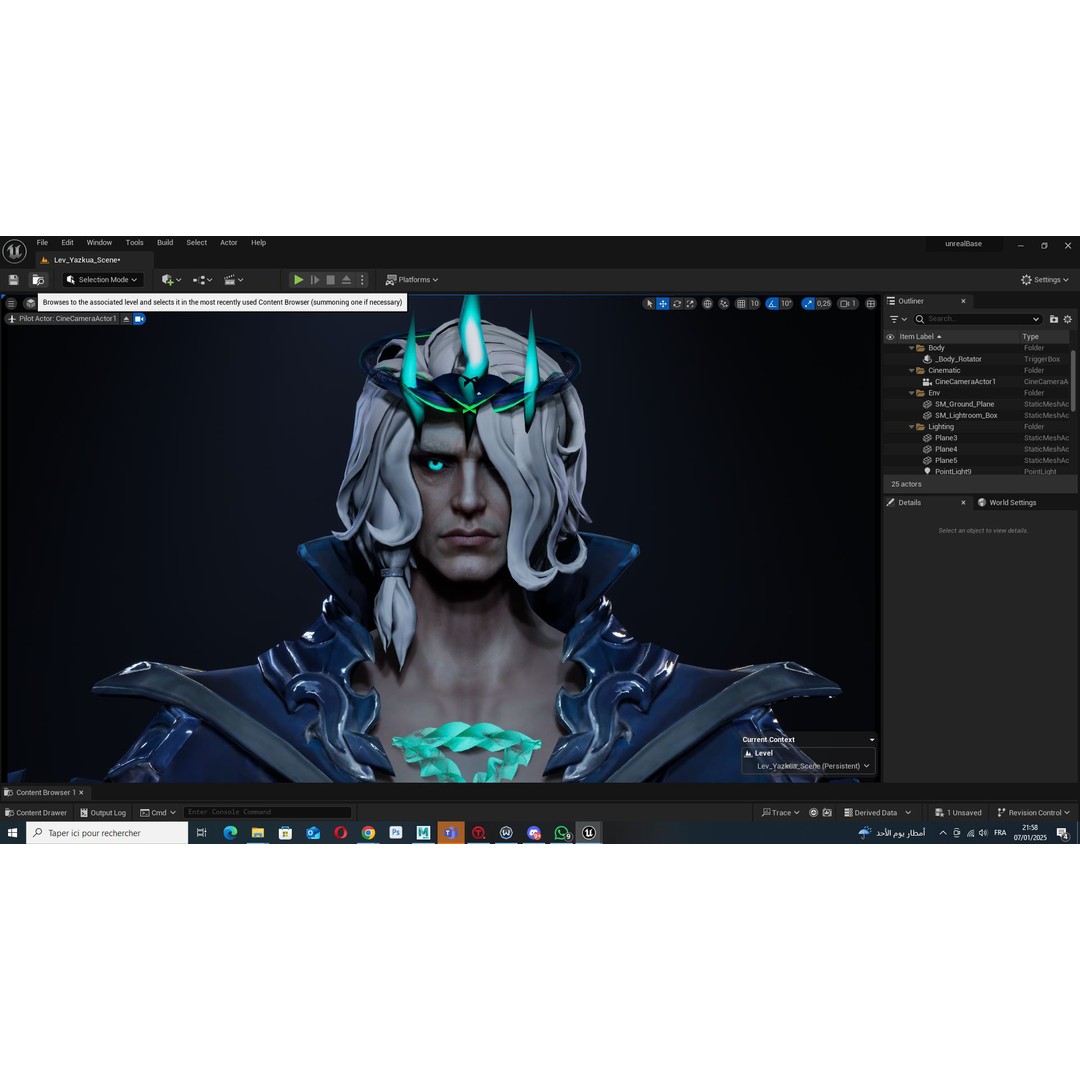The width and height of the screenshot is (1080, 1080).
Task: Click the Pilot Actor CineCameraActor1 label
Action: pyautogui.click(x=68, y=319)
